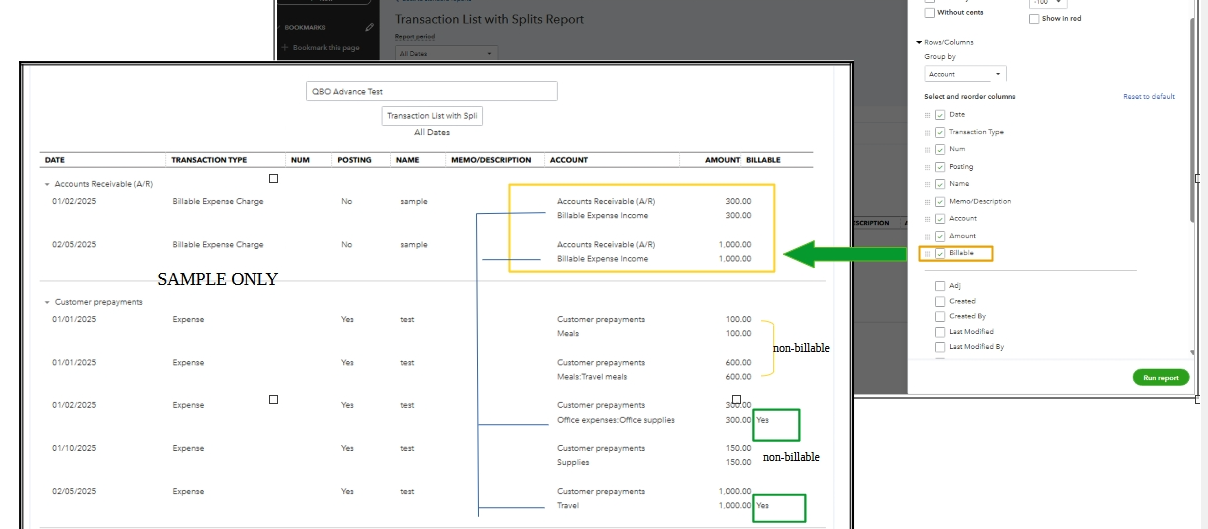The height and width of the screenshot is (529, 1208).
Task: Click the customize panel vertical scrollbar
Action: click(1194, 120)
